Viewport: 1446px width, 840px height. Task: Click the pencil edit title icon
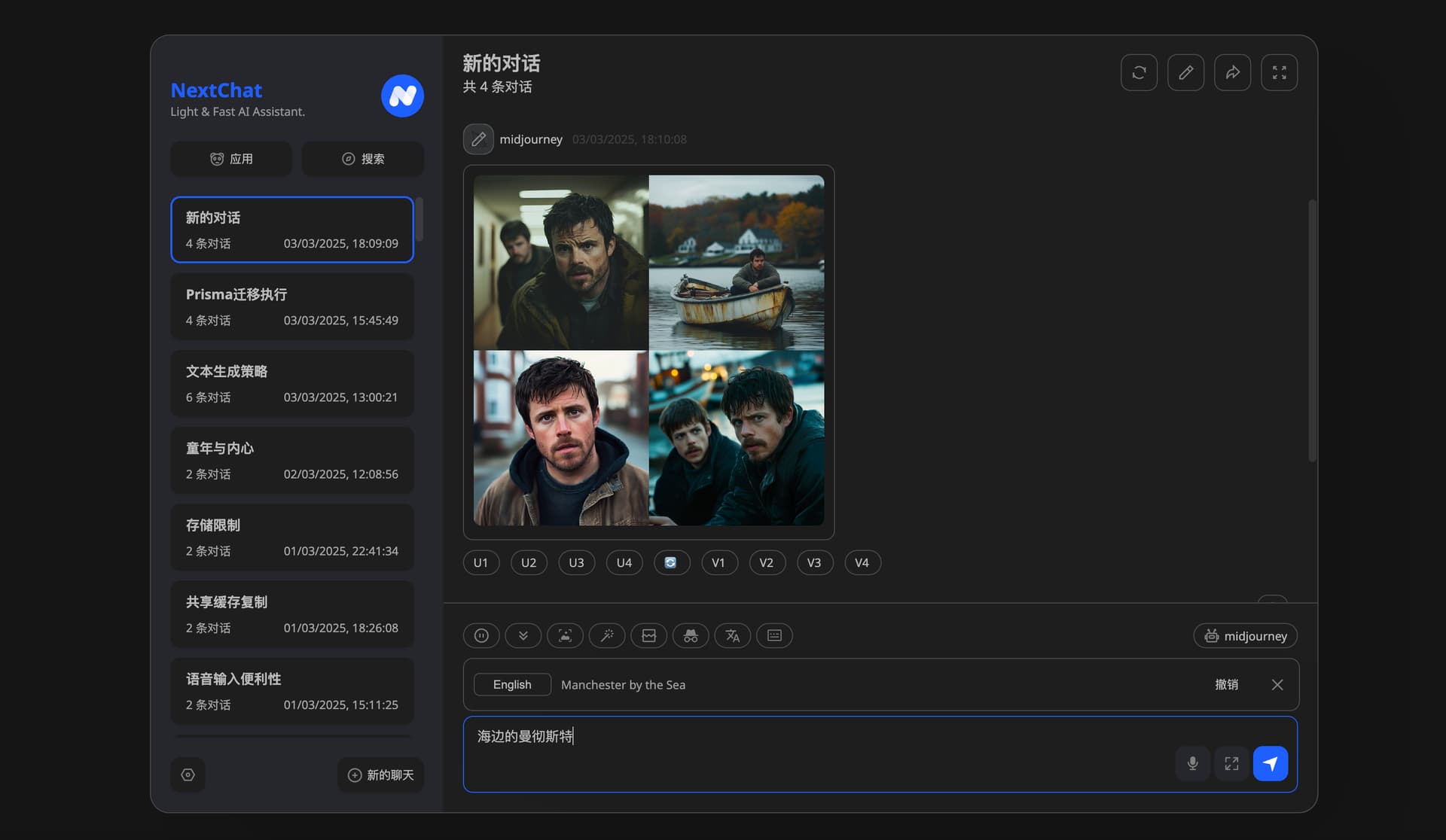tap(1185, 72)
